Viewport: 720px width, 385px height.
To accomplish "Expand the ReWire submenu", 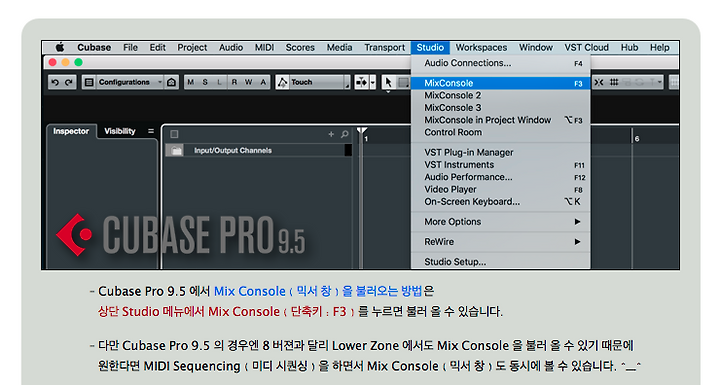I will coord(501,242).
